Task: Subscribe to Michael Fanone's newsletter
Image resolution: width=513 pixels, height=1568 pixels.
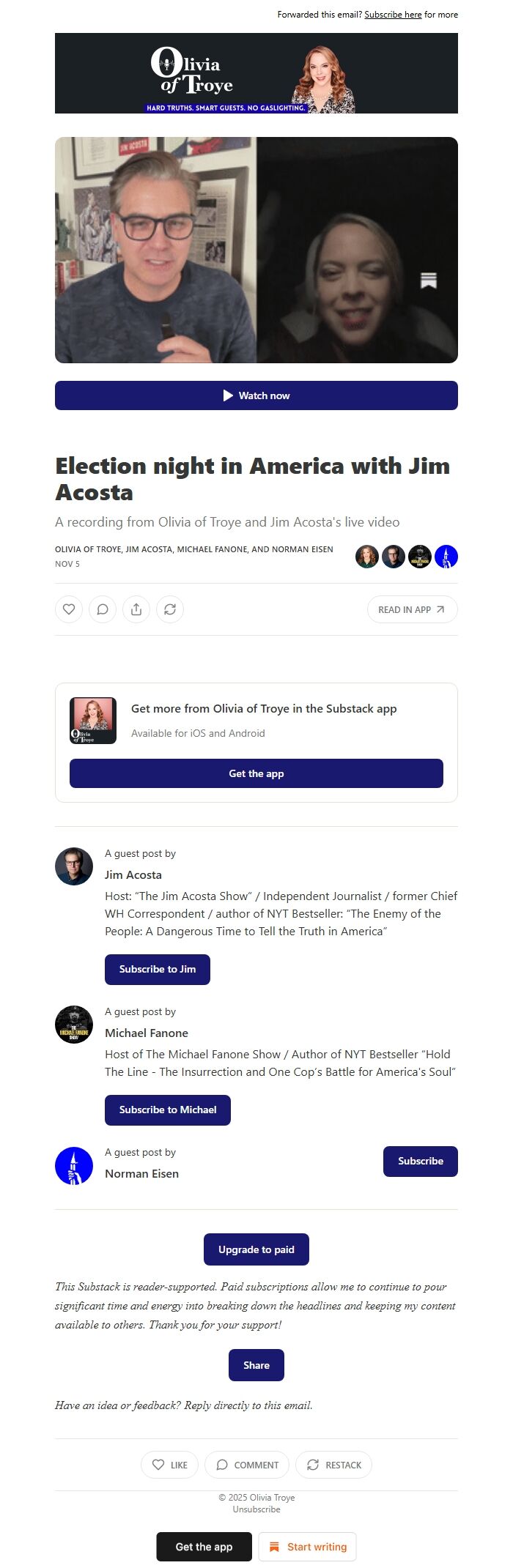Action: (x=168, y=1110)
